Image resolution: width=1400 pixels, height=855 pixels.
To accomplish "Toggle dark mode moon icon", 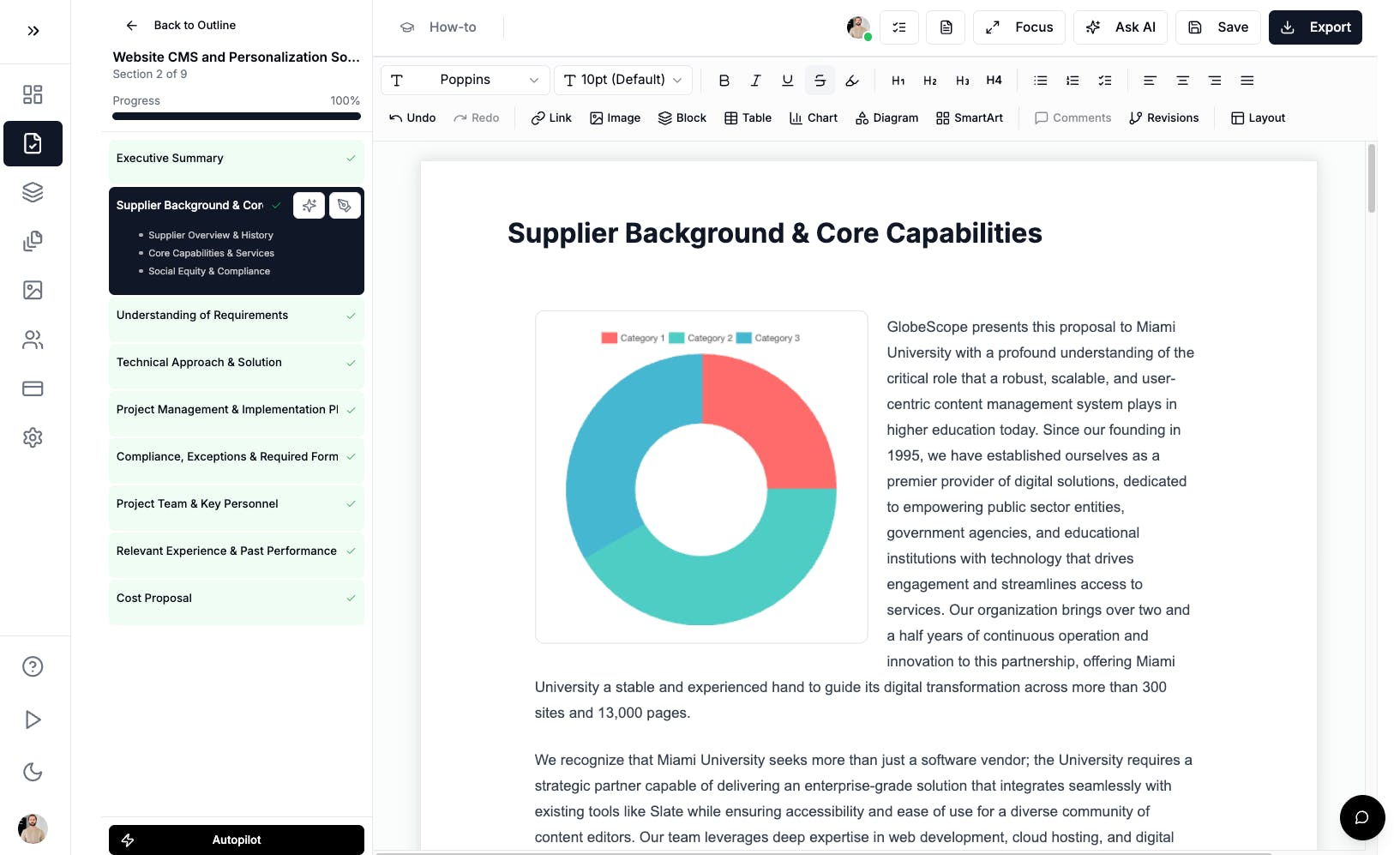I will click(33, 772).
